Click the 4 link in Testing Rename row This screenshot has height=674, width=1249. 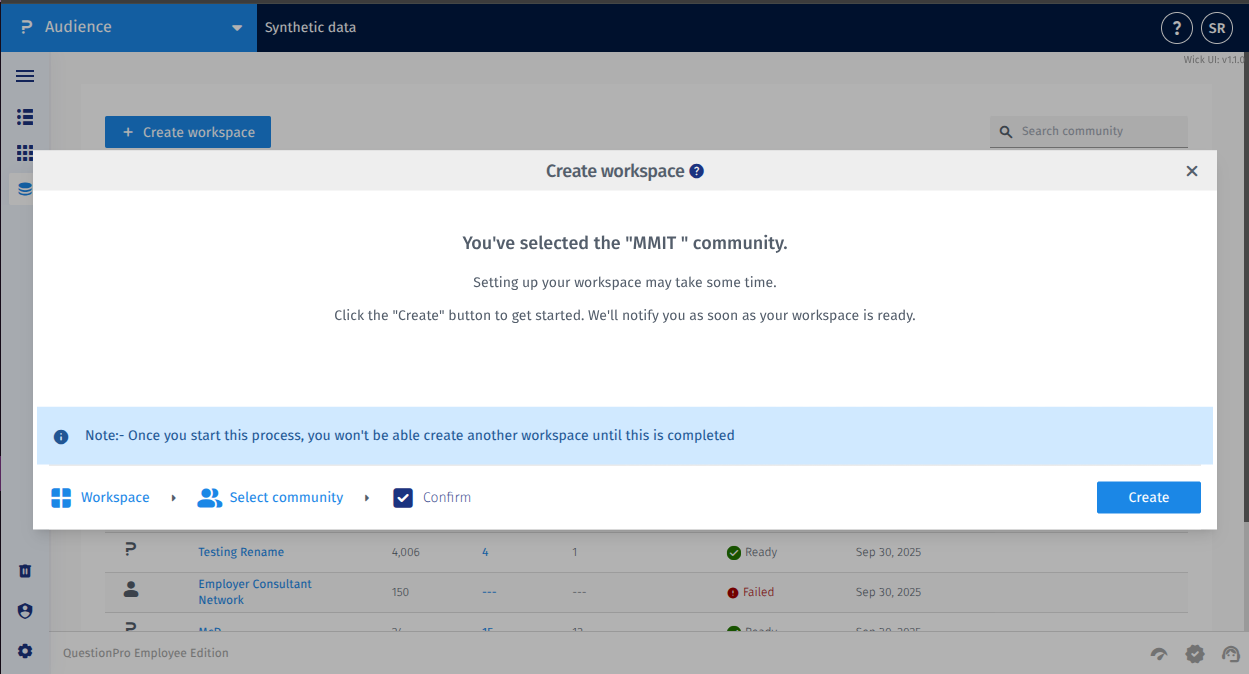[485, 552]
